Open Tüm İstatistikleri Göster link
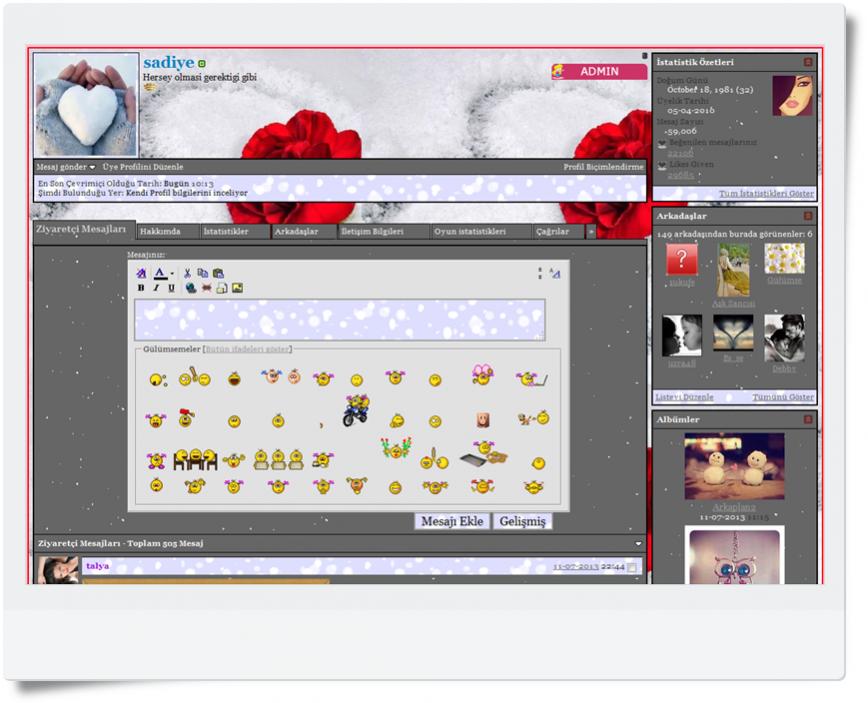Screen dimensions: 868x703 point(766,193)
